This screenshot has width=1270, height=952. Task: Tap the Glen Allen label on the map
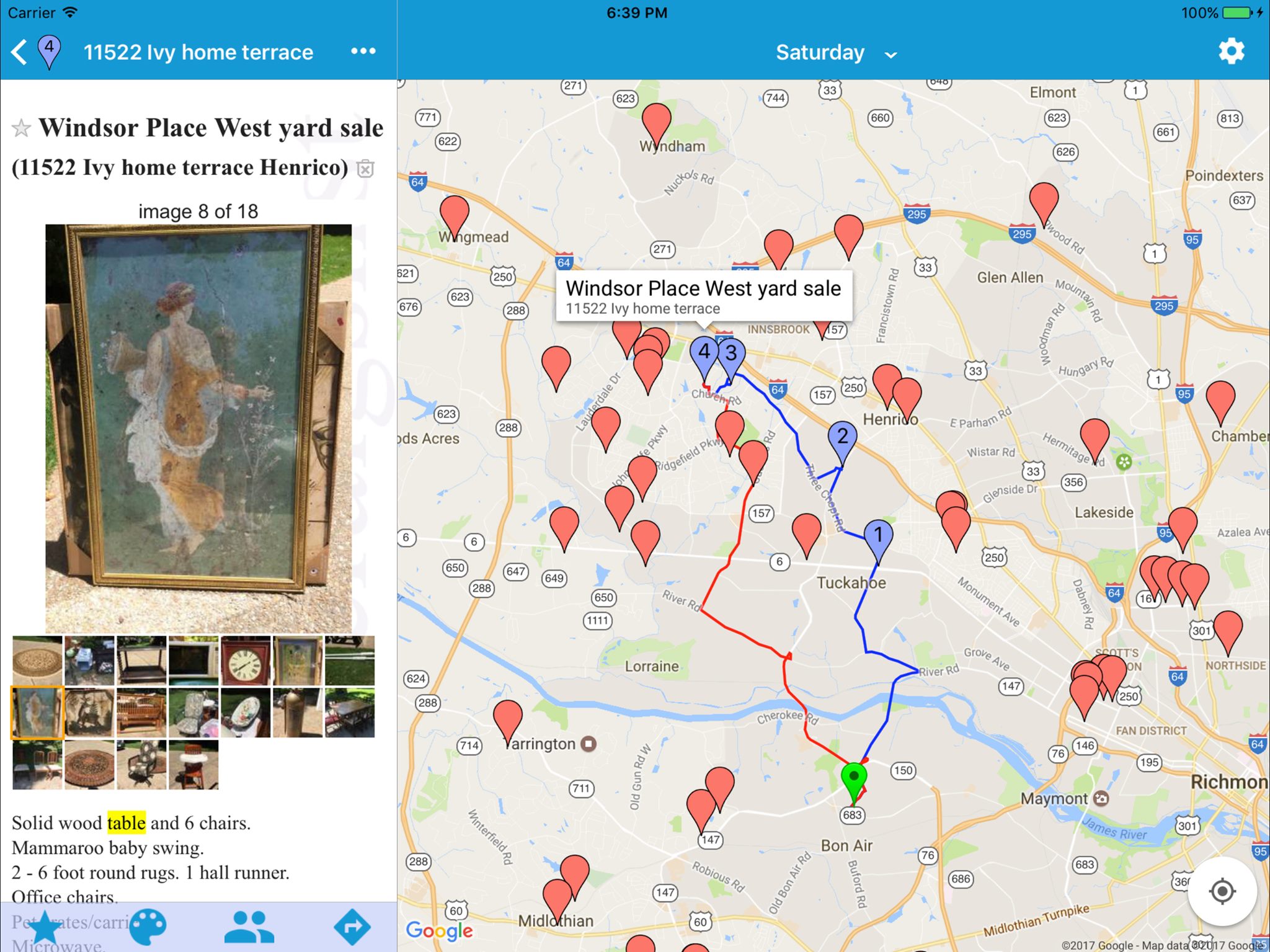coord(1010,277)
